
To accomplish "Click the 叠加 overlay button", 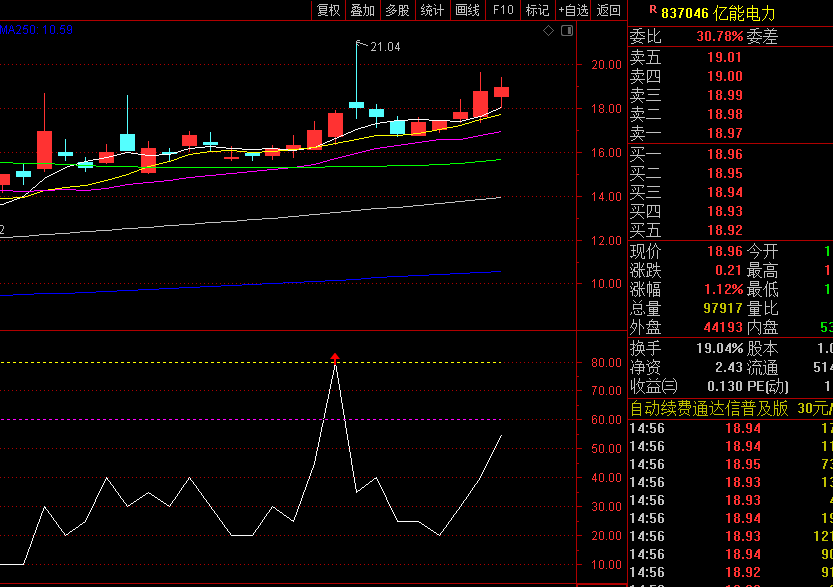I will [362, 10].
